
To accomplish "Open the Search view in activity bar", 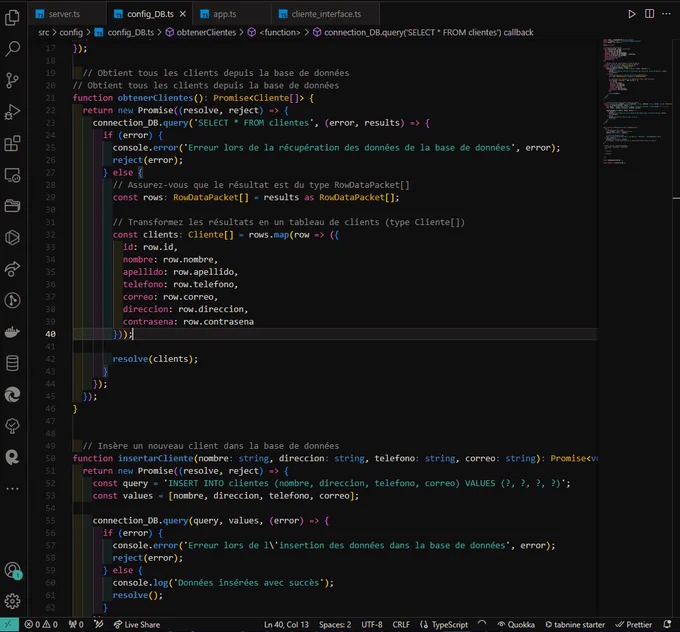I will click(x=12, y=49).
